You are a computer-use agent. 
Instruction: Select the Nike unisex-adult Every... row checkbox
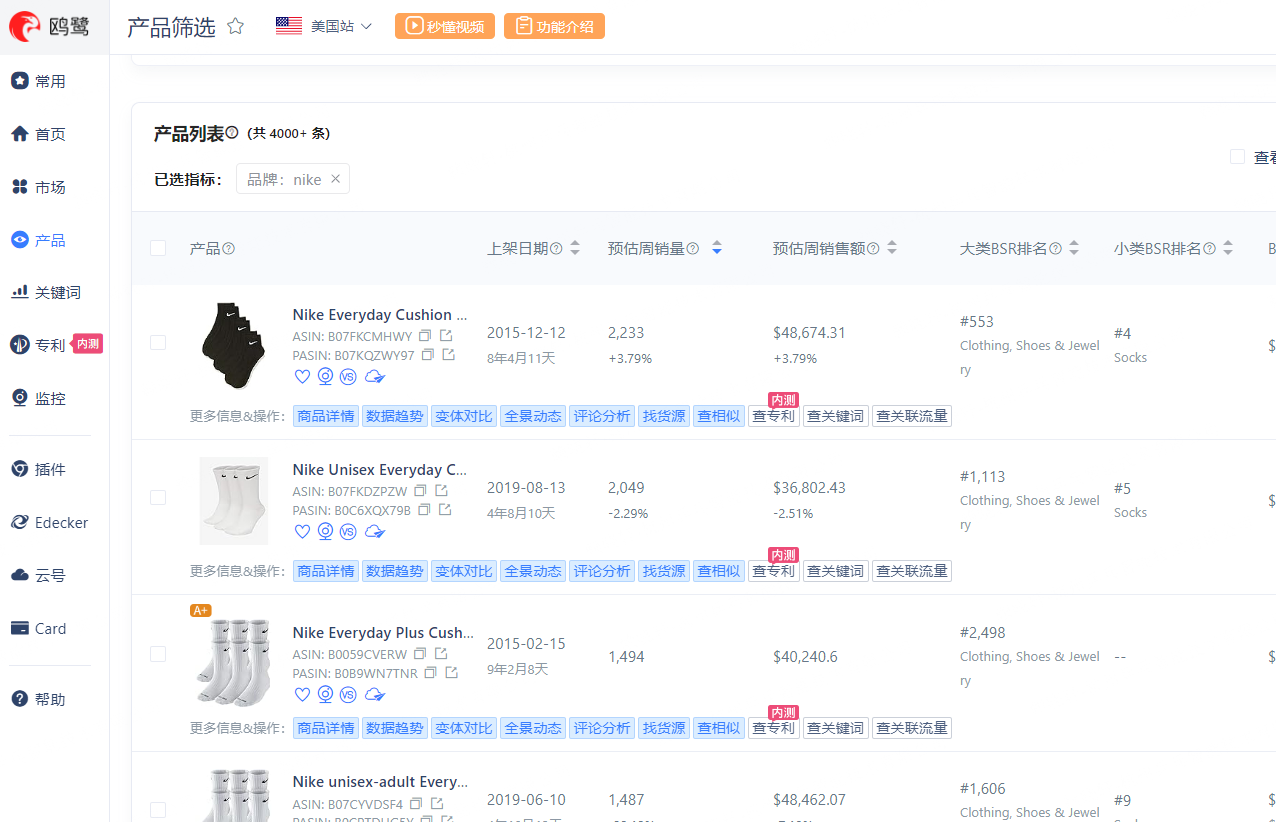158,810
